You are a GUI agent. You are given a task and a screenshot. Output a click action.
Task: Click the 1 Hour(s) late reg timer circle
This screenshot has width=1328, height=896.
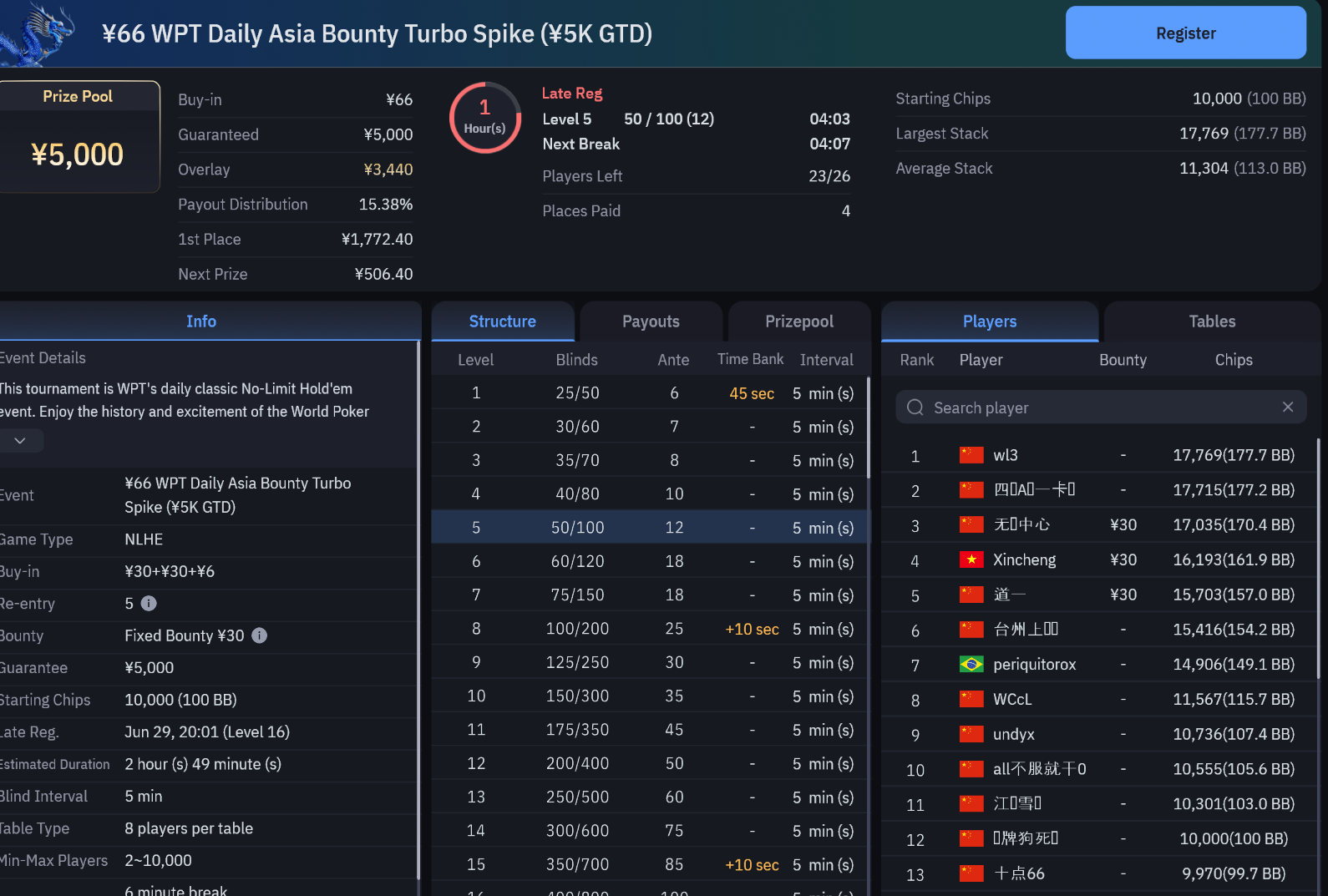tap(484, 118)
